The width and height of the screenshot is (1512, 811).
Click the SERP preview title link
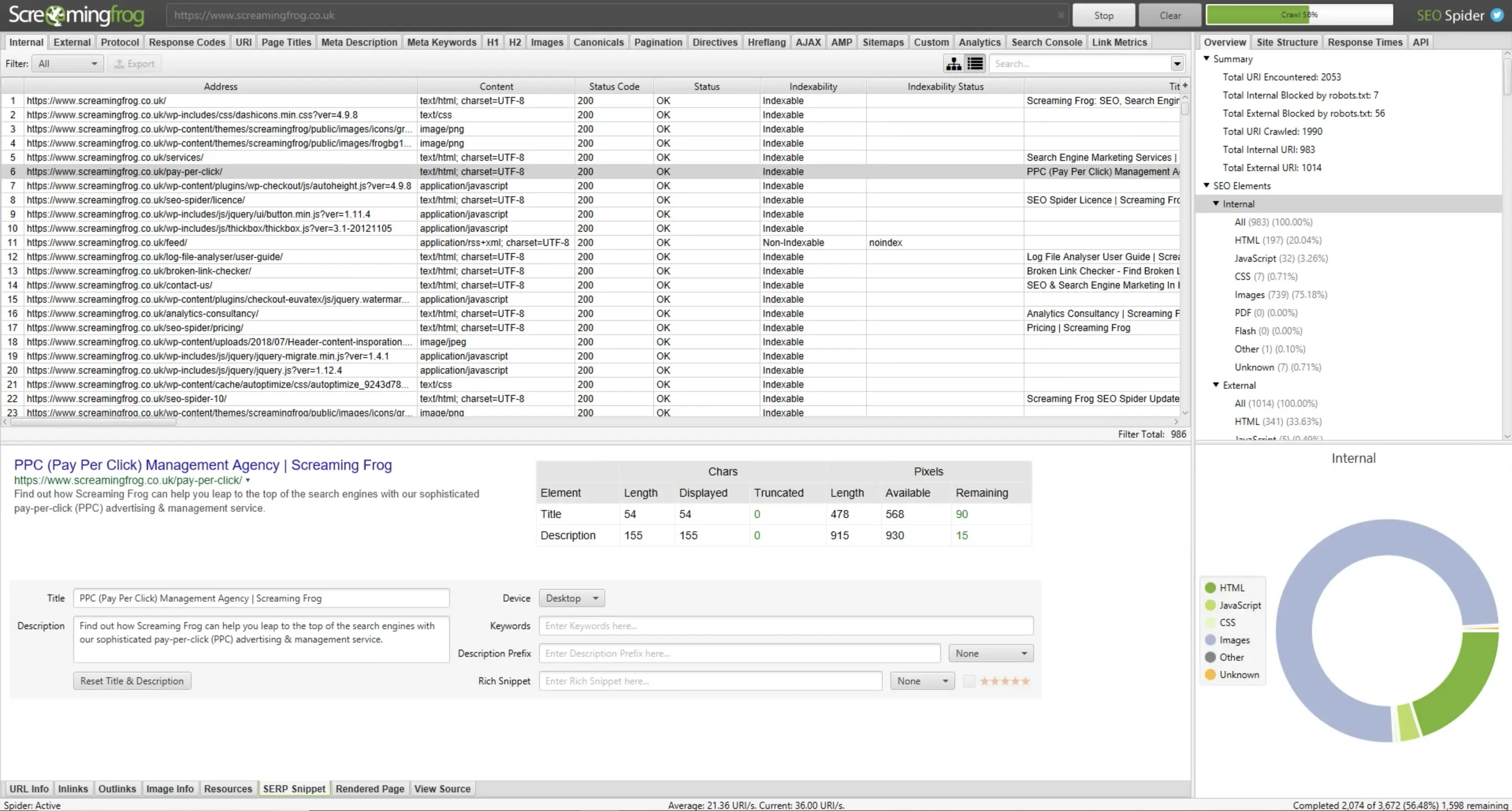pyautogui.click(x=203, y=465)
